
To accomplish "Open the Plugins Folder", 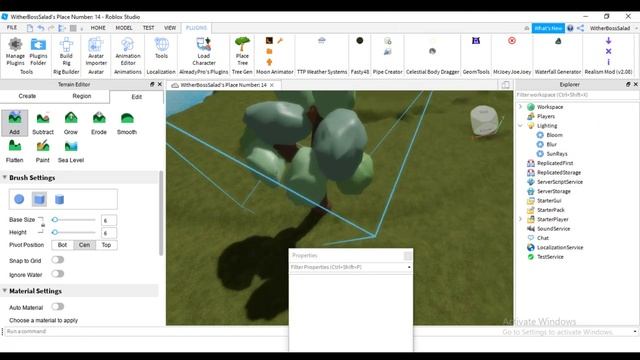I will 38,51.
